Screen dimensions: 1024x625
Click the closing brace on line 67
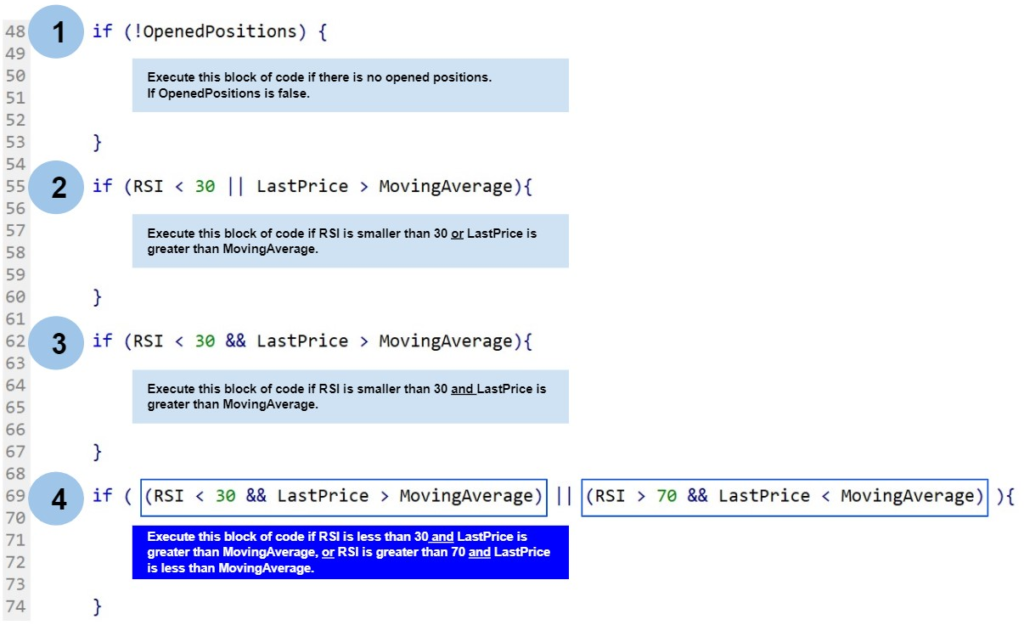point(98,452)
